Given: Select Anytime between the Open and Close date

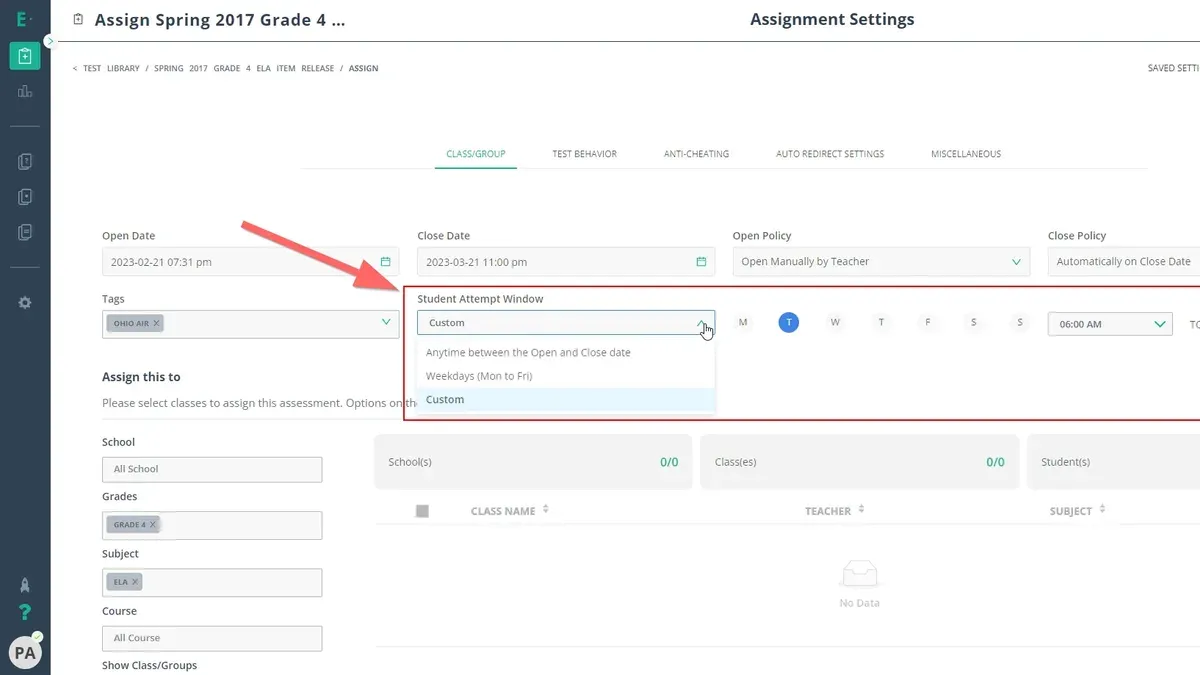Looking at the screenshot, I should 566,353.
